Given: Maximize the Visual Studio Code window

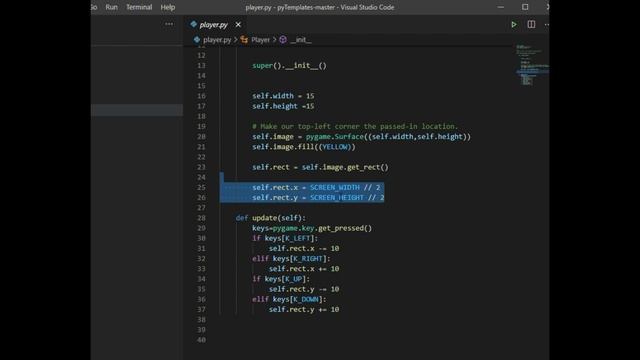Looking at the screenshot, I should pyautogui.click(x=525, y=7).
